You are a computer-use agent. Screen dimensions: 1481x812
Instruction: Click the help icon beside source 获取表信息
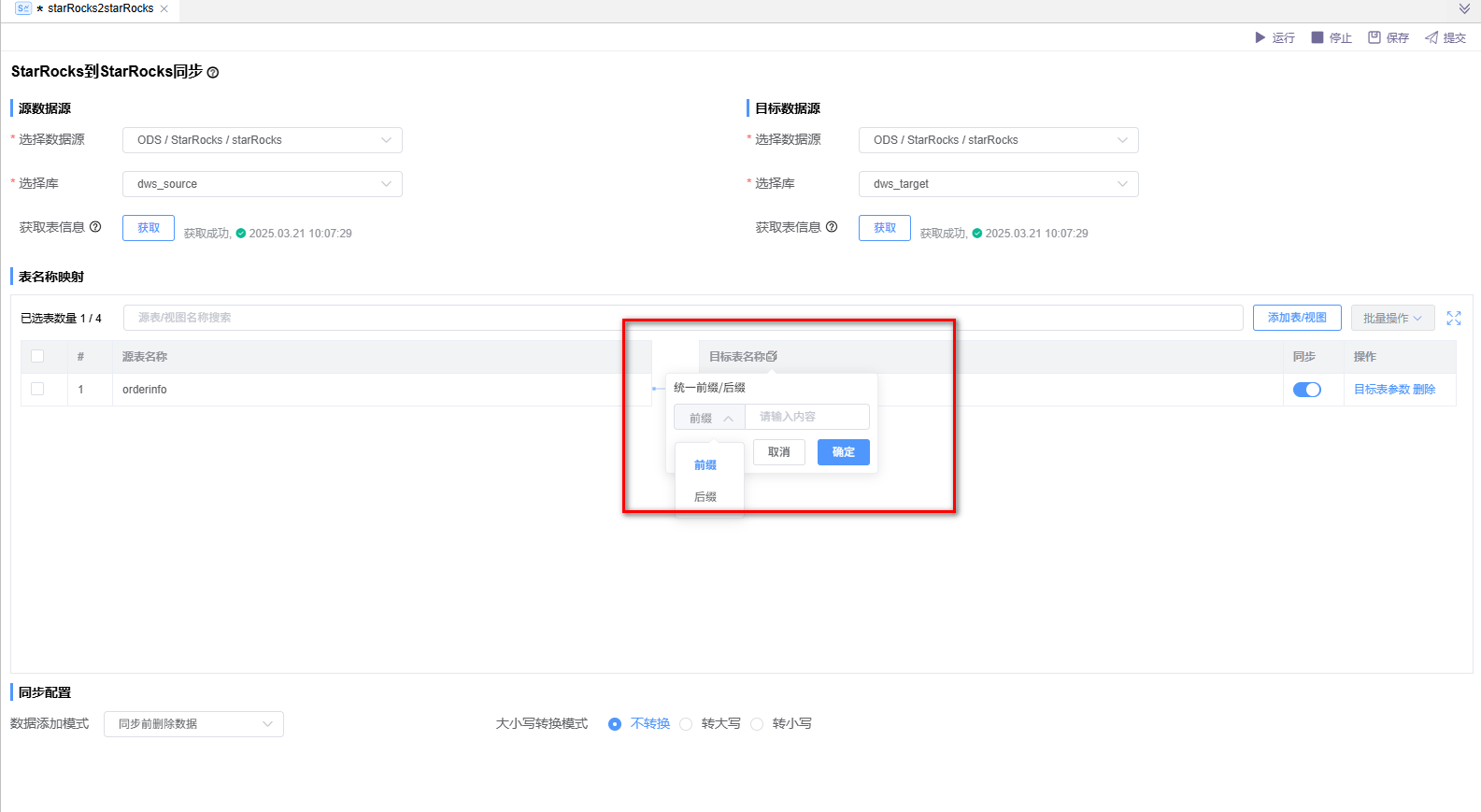95,227
